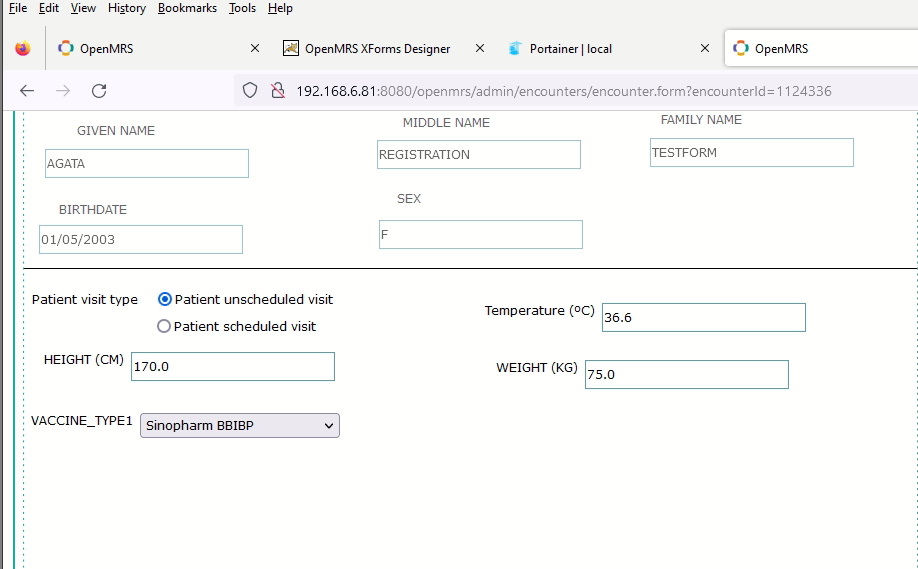Open the Edit menu
The image size is (918, 569).
[49, 8]
